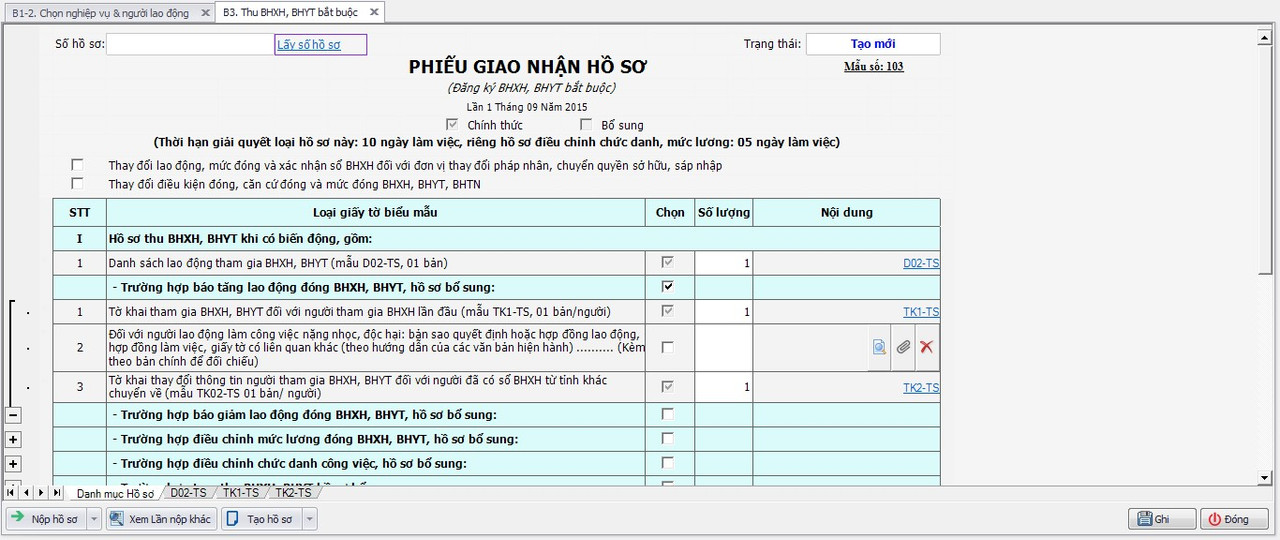1280x540 pixels.
Task: Open the TK1-TS sheet tab
Action: (x=240, y=492)
